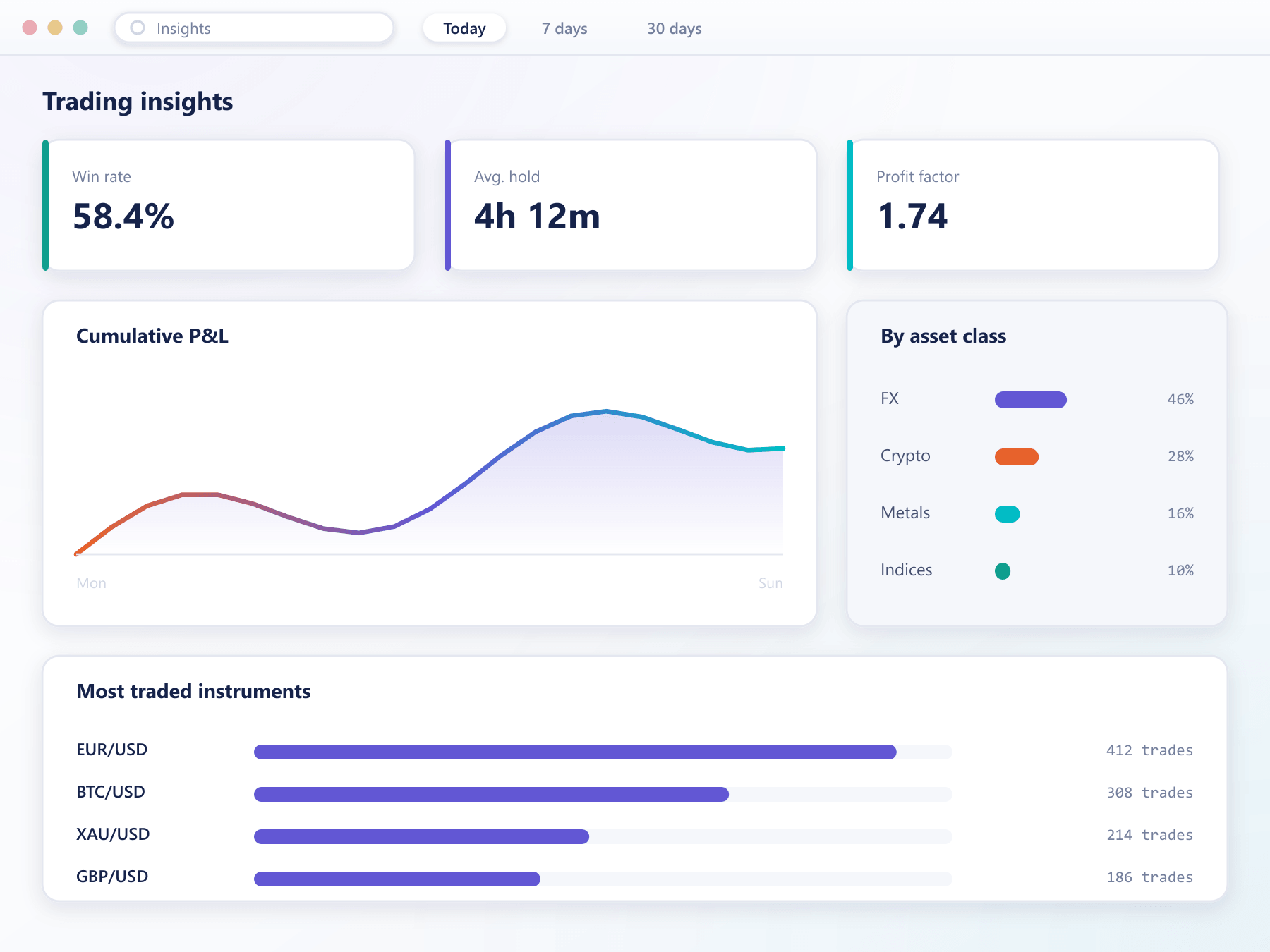
Task: Click the Mon axis label
Action: (x=92, y=583)
